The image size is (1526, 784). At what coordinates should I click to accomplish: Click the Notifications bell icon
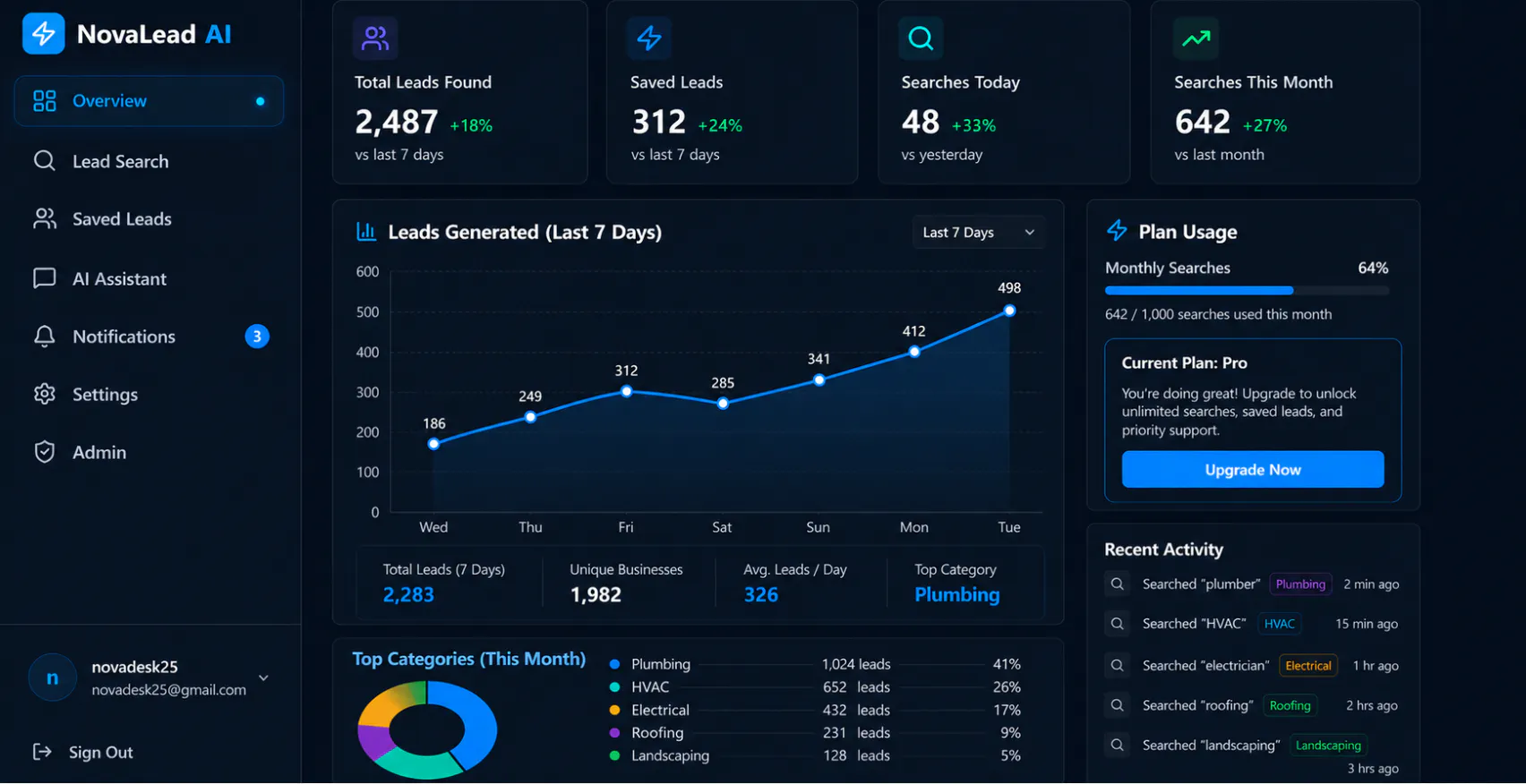(45, 337)
